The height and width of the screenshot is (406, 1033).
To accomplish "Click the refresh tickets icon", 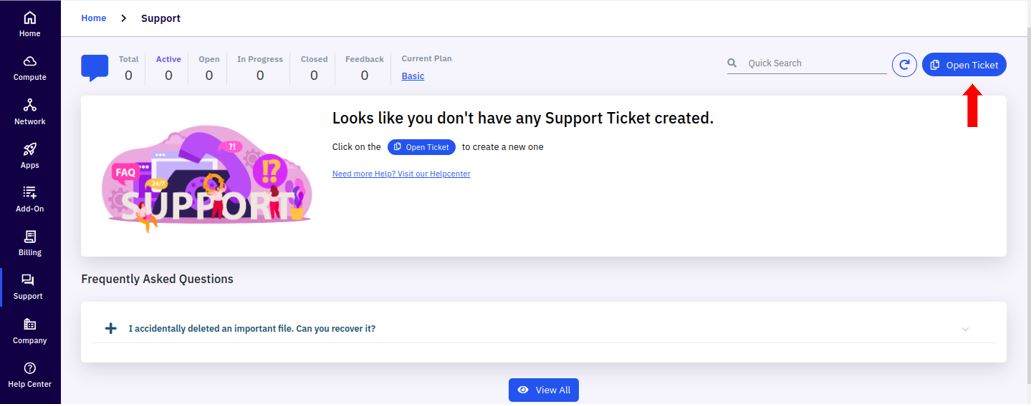I will [x=905, y=65].
